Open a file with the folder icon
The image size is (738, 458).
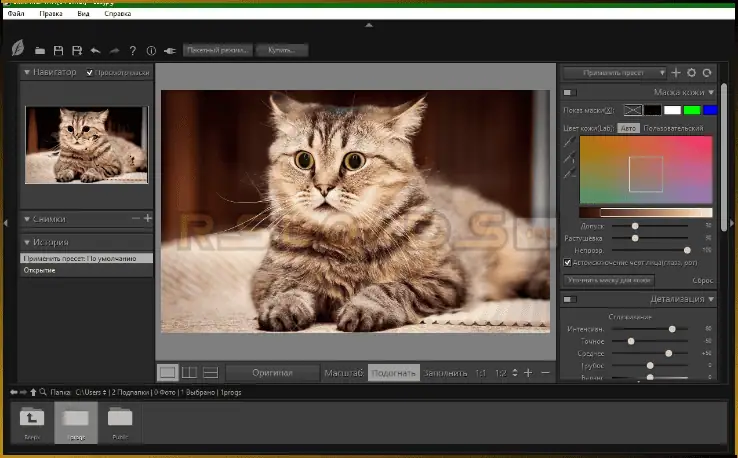40,50
